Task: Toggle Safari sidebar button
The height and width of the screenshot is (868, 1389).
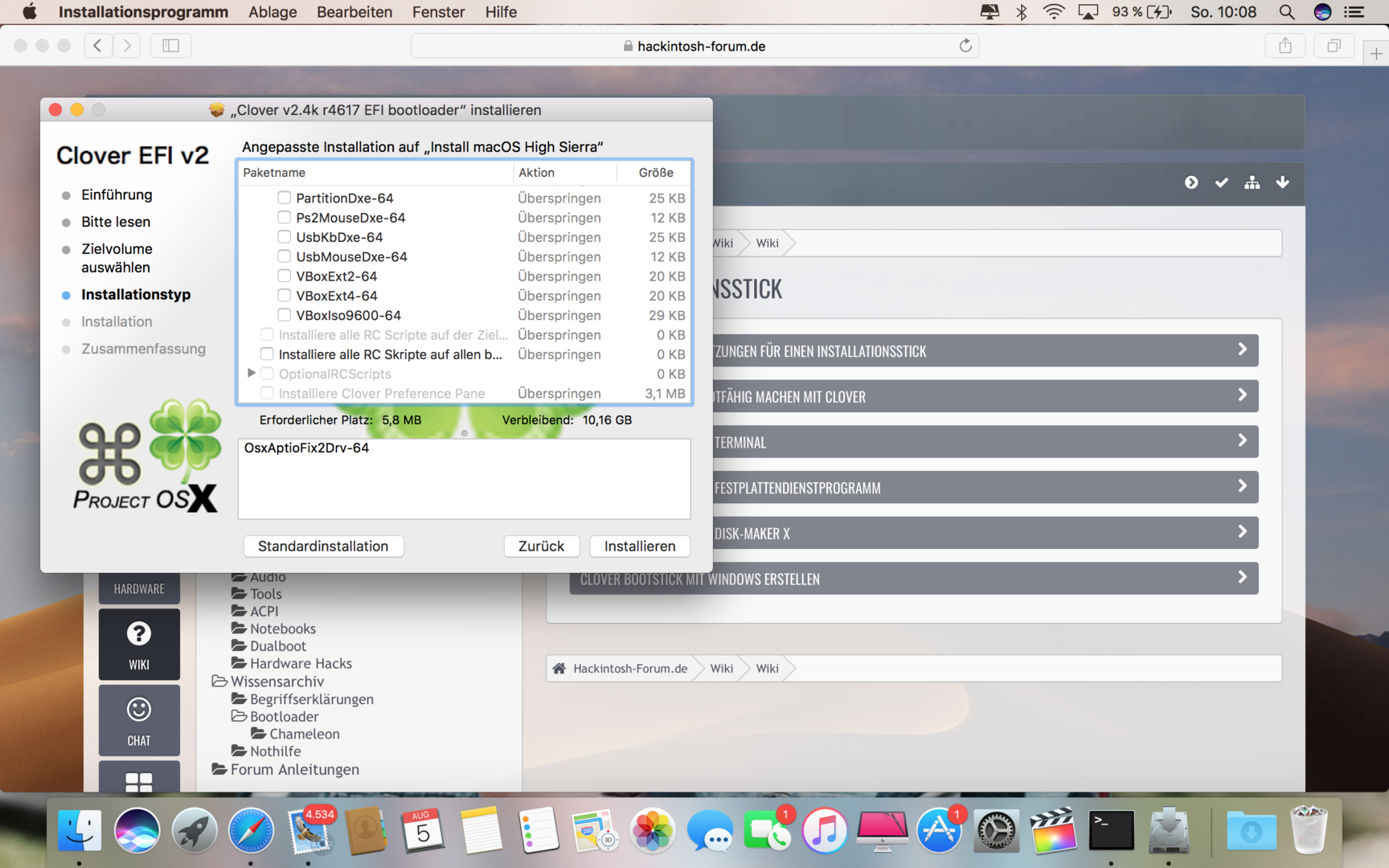Action: [170, 46]
